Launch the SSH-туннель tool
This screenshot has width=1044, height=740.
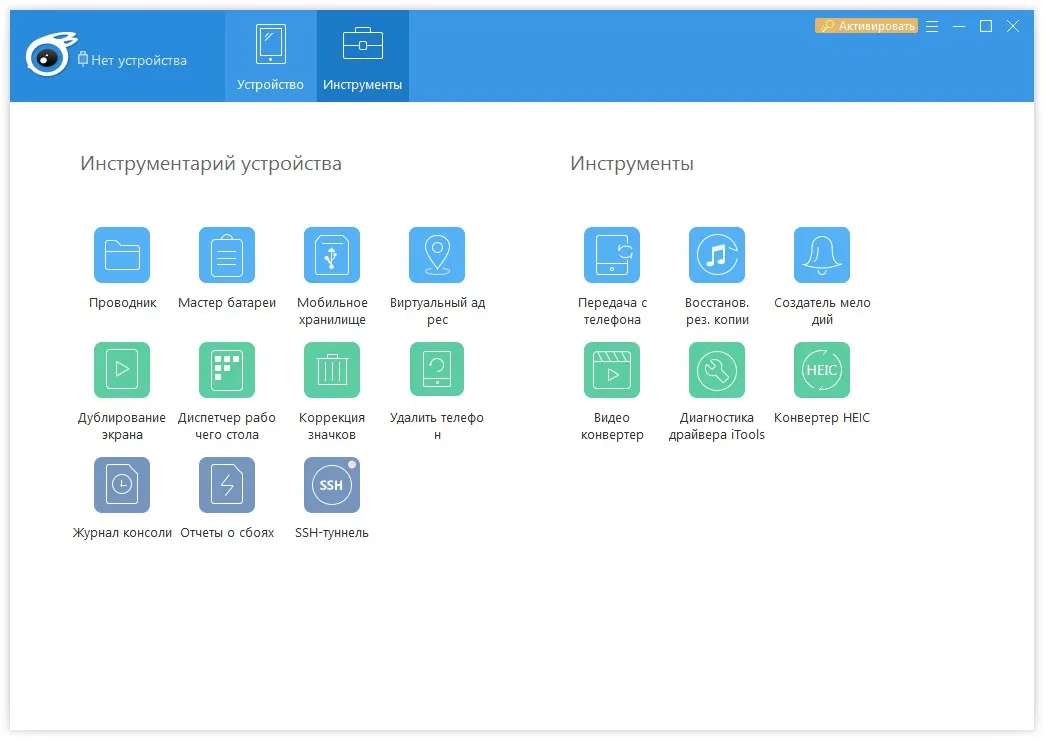tap(332, 485)
